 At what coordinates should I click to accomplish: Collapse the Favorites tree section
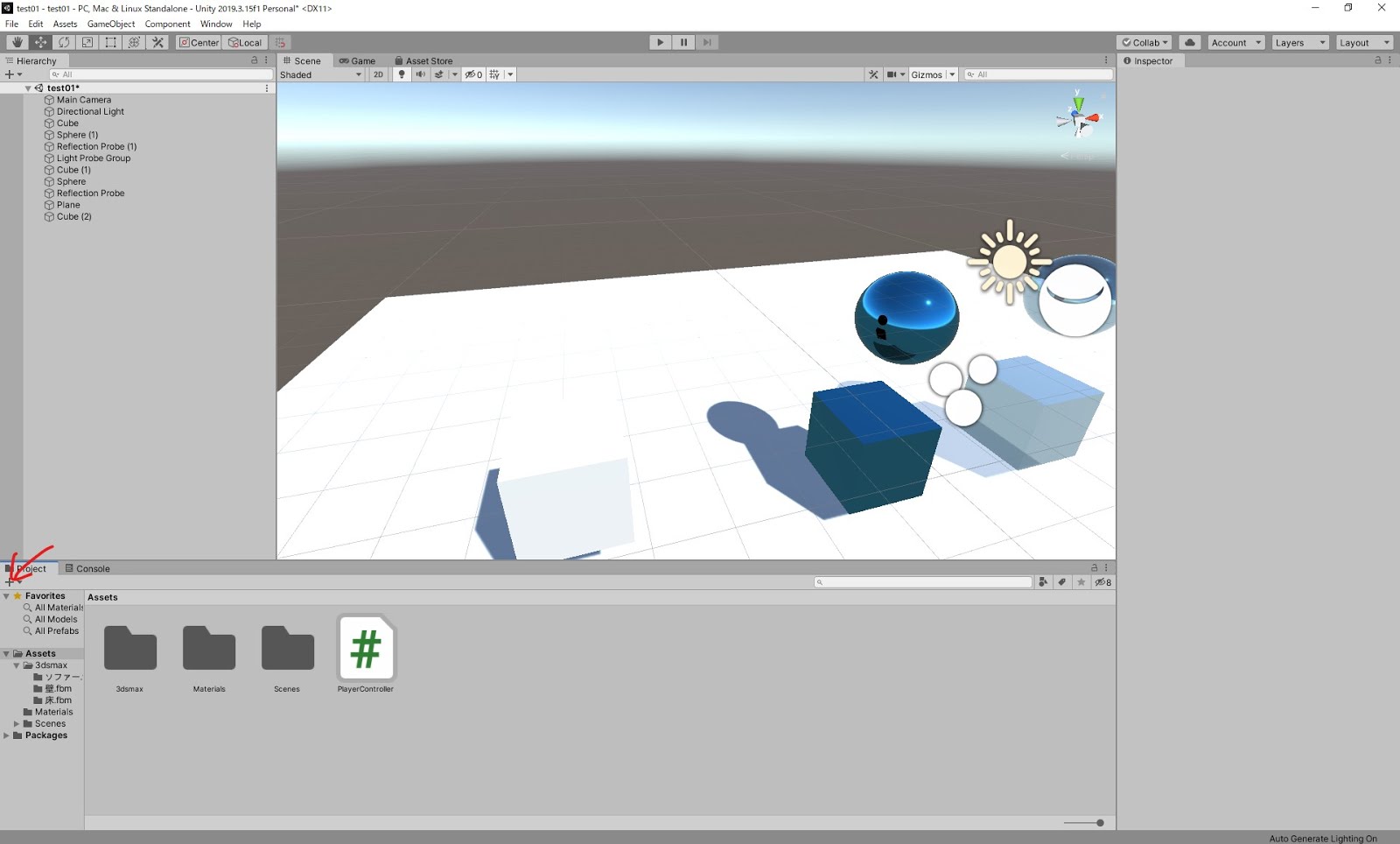click(6, 596)
